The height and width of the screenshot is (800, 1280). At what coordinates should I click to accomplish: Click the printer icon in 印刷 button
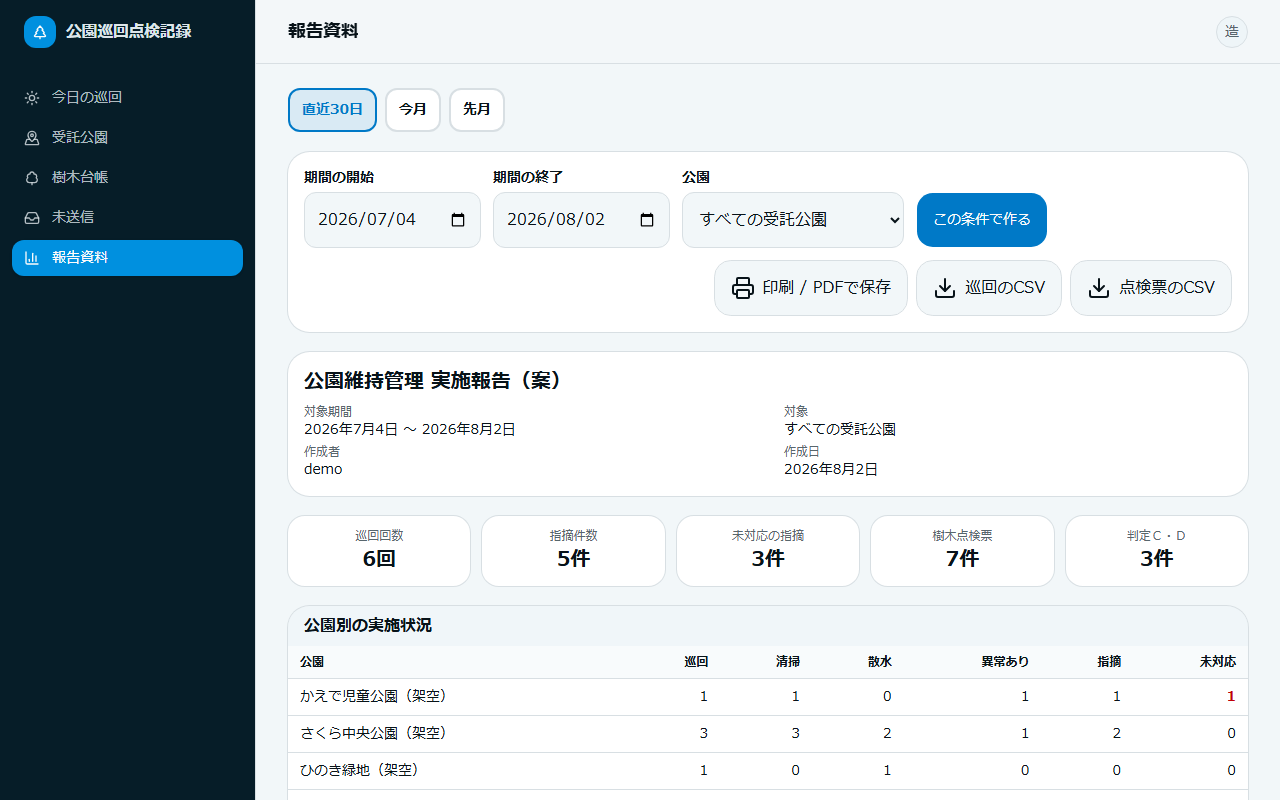click(x=743, y=288)
